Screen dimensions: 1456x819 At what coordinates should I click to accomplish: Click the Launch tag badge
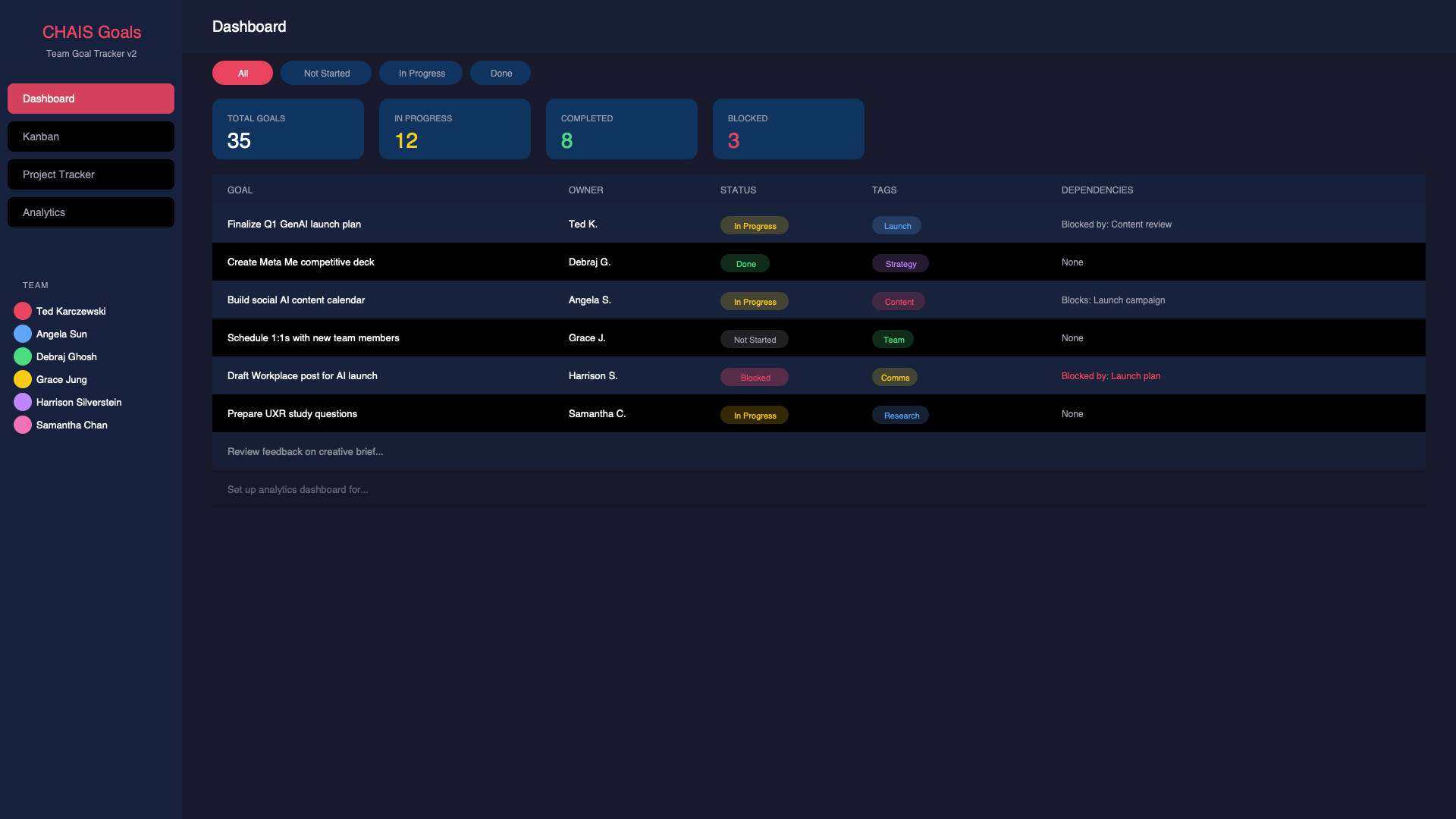(x=896, y=226)
